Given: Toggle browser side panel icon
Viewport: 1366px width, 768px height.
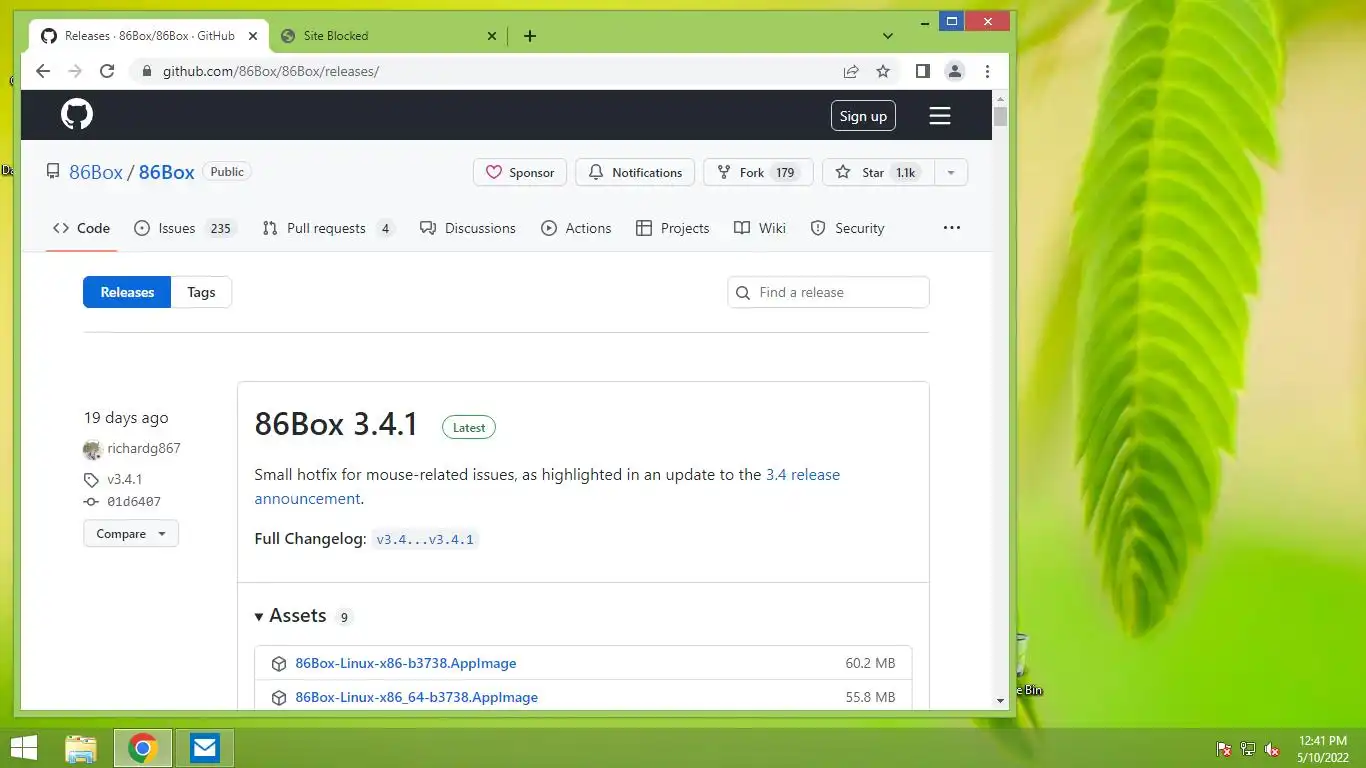Looking at the screenshot, I should [923, 71].
